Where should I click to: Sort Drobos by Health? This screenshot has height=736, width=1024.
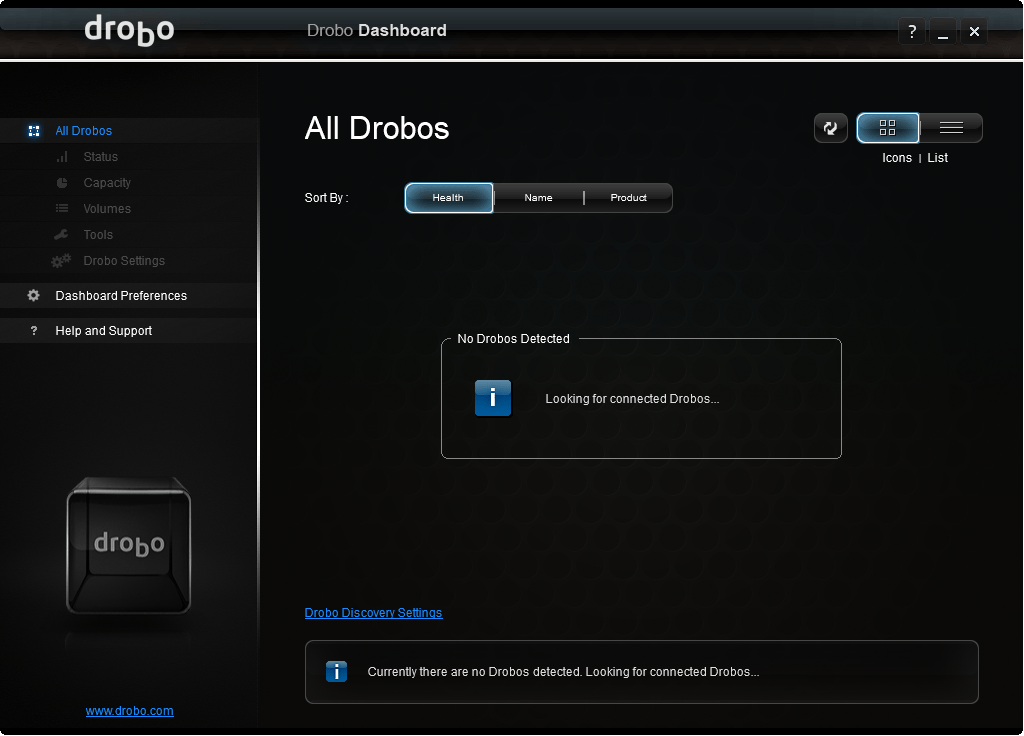click(x=448, y=198)
